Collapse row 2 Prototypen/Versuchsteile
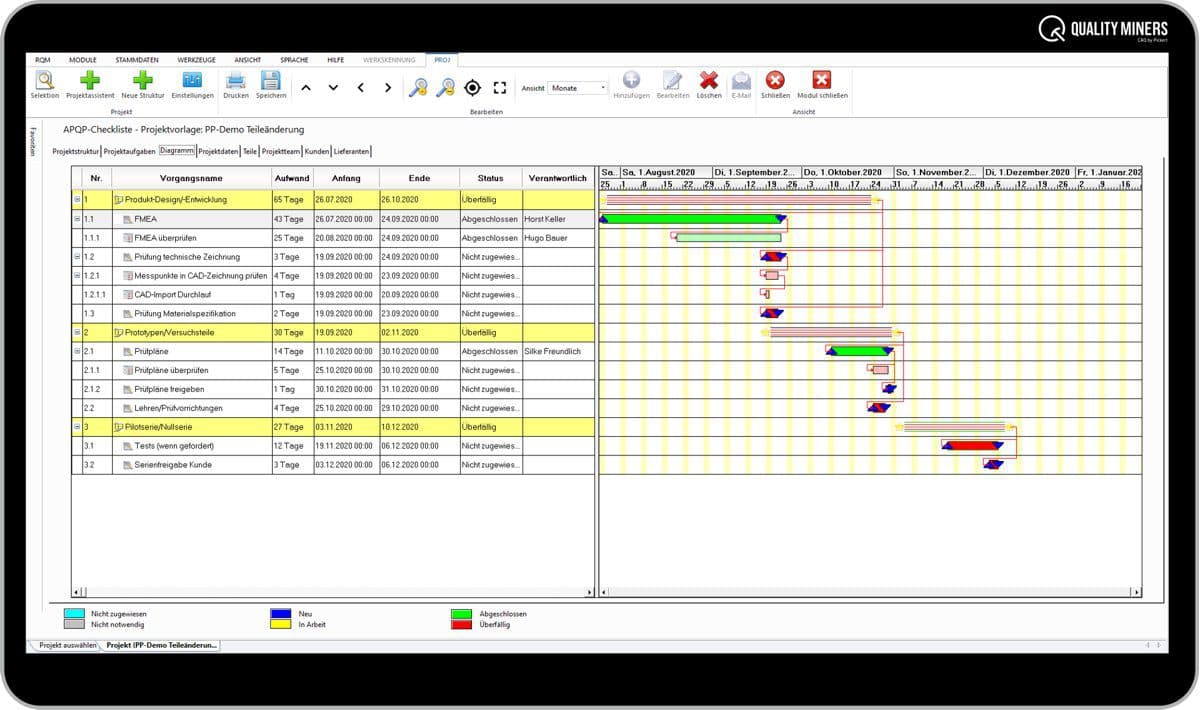 click(77, 332)
